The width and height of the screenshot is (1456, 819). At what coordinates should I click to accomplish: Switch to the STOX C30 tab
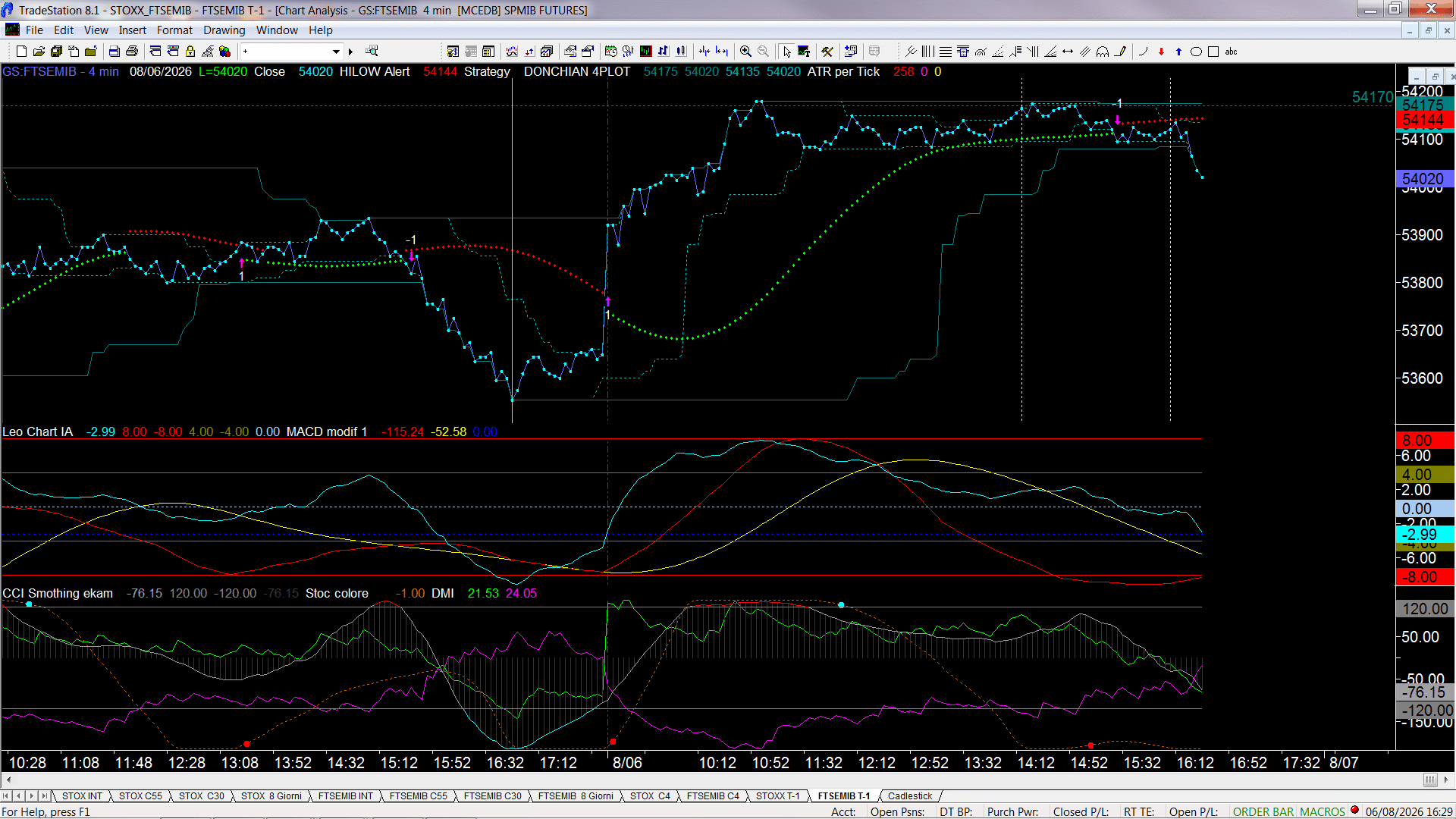click(x=201, y=796)
